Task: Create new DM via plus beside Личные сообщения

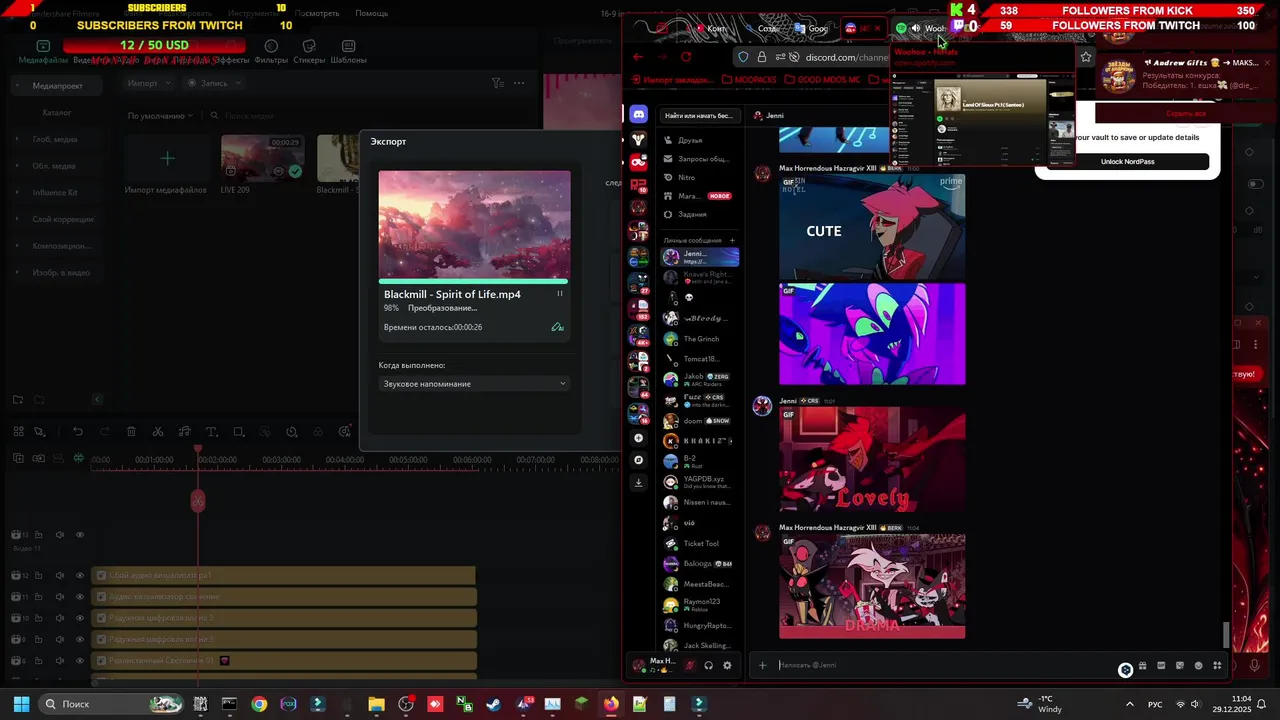Action: 732,240
